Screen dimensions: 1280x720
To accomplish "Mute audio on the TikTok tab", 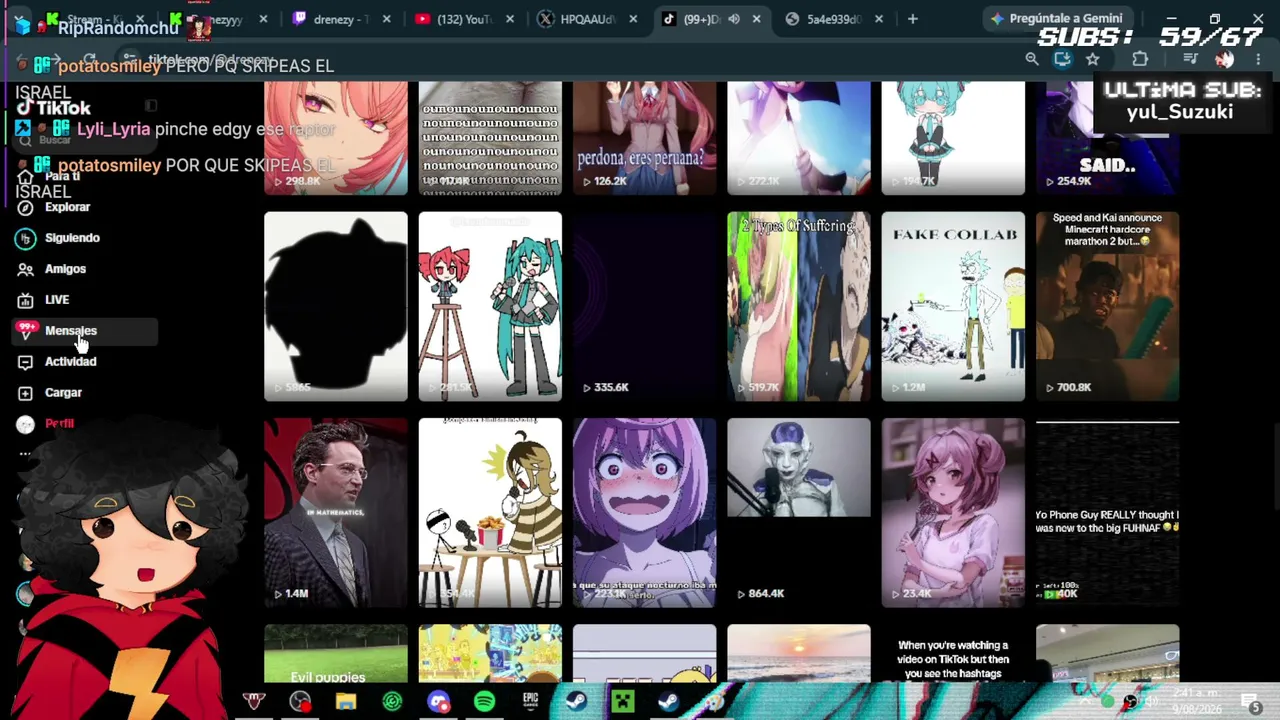I will (734, 19).
